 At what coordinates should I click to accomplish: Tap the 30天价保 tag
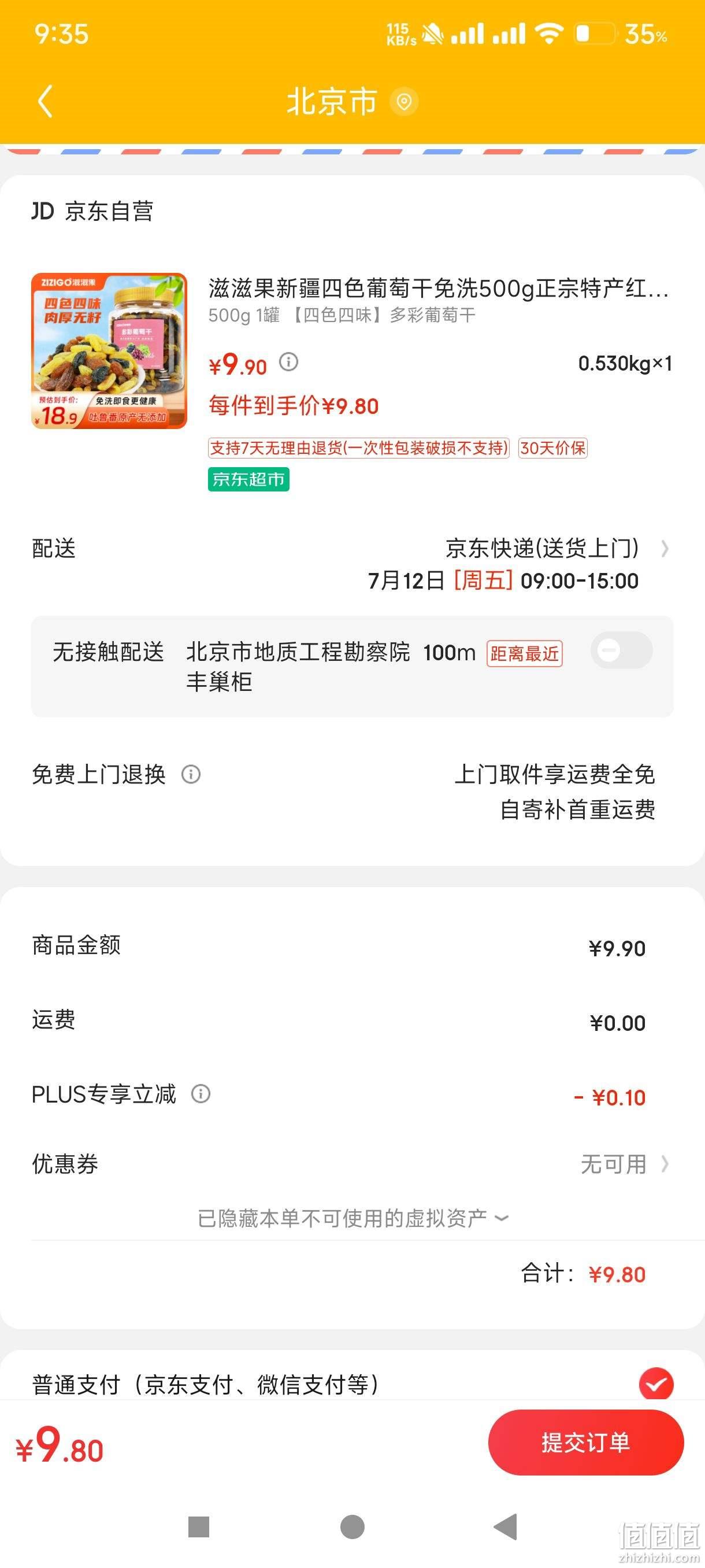click(552, 448)
